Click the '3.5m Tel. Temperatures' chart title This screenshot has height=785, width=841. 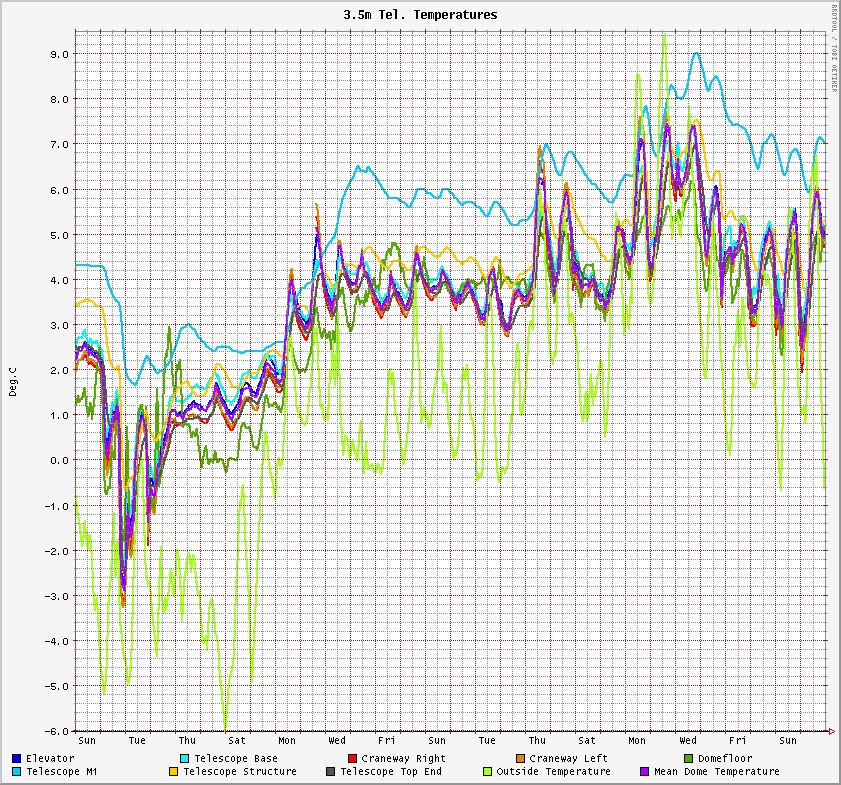(x=420, y=15)
